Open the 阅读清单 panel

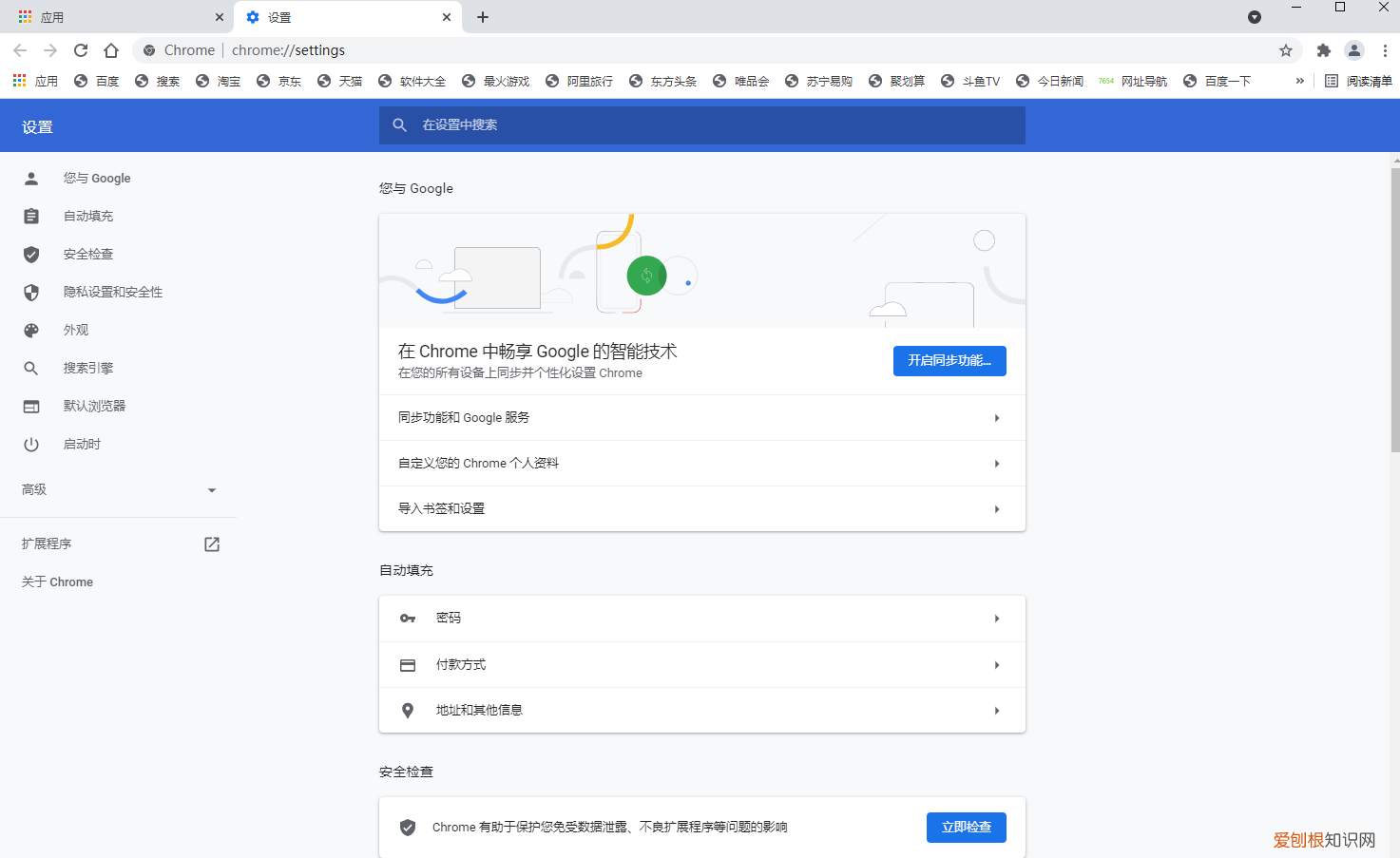tap(1353, 80)
